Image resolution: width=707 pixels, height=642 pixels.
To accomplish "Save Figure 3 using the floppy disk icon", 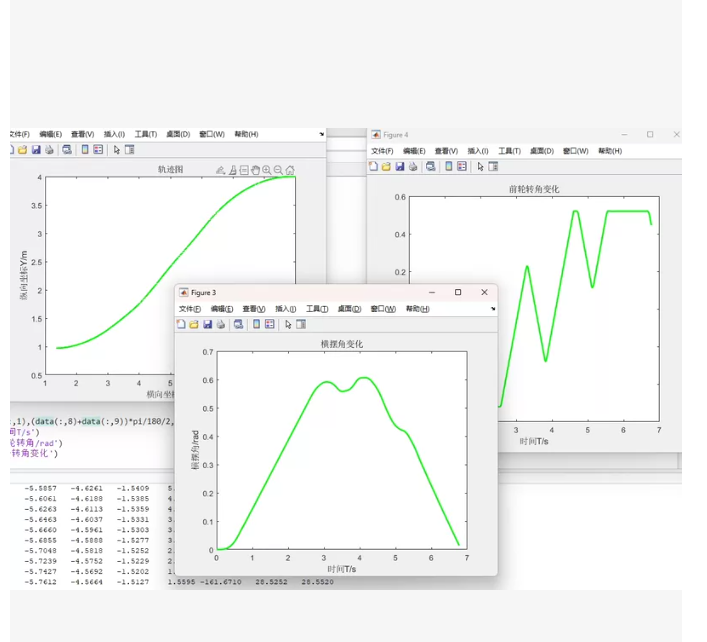I will coord(207,324).
